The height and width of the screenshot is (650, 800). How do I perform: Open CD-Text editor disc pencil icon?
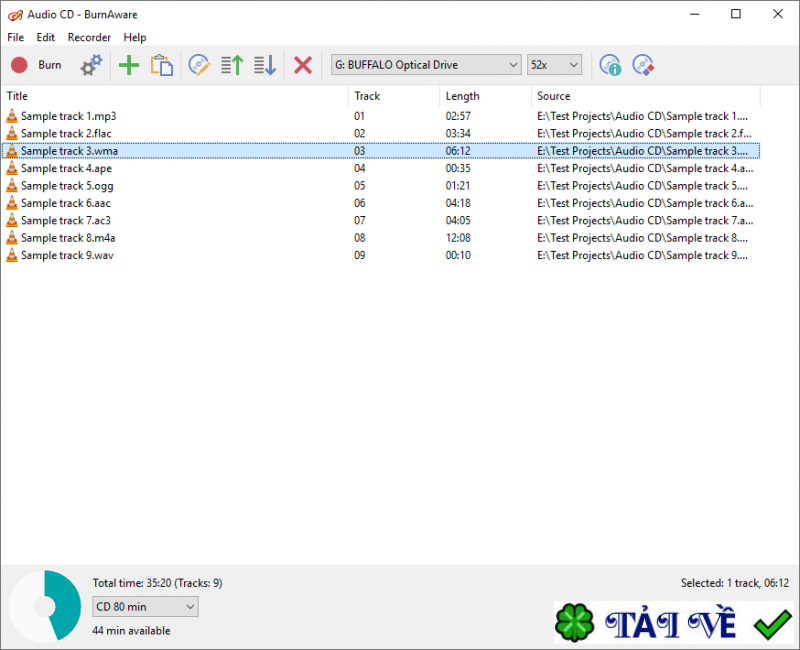click(x=199, y=65)
